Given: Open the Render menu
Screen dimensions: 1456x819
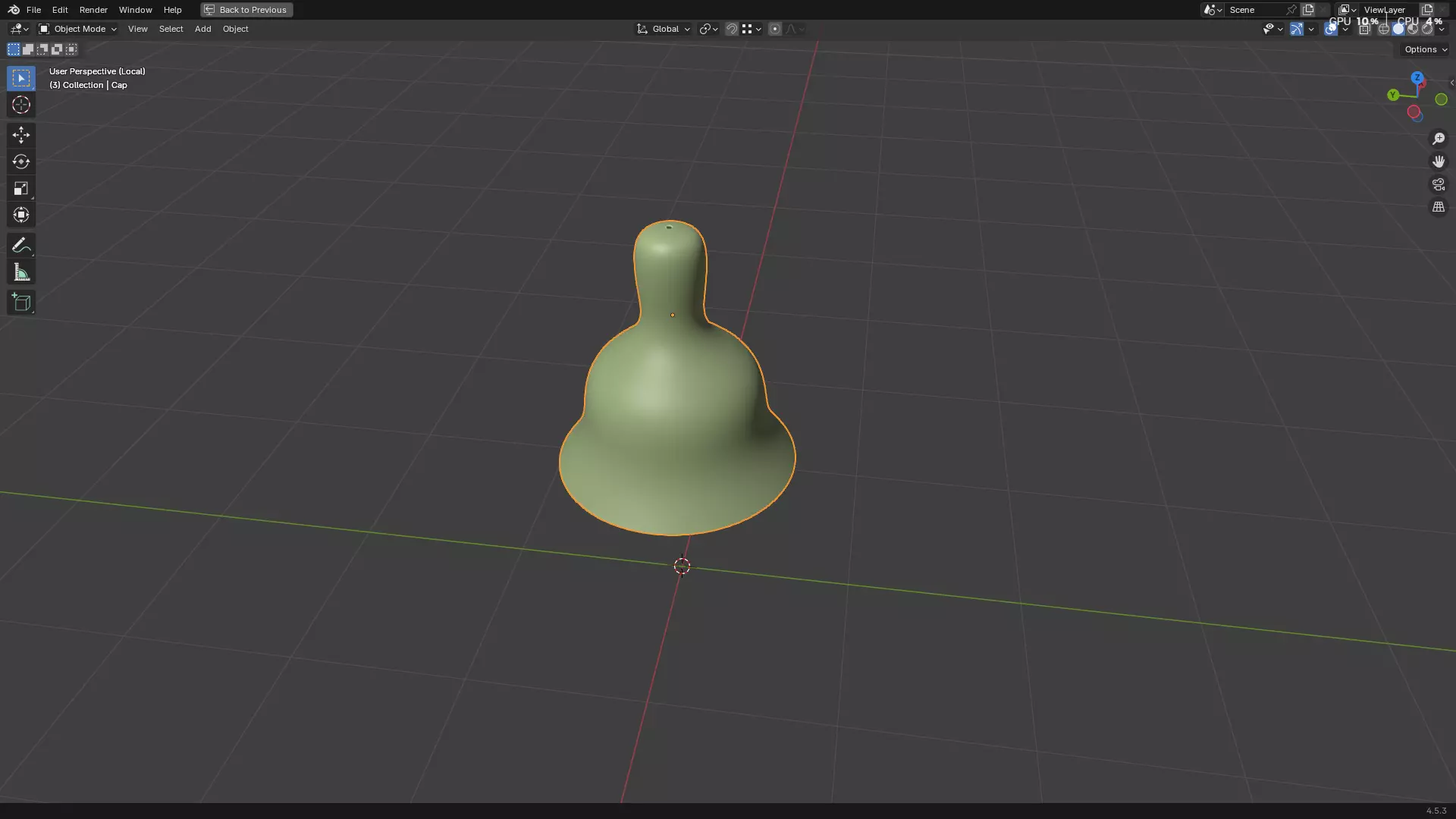Looking at the screenshot, I should click(x=93, y=10).
